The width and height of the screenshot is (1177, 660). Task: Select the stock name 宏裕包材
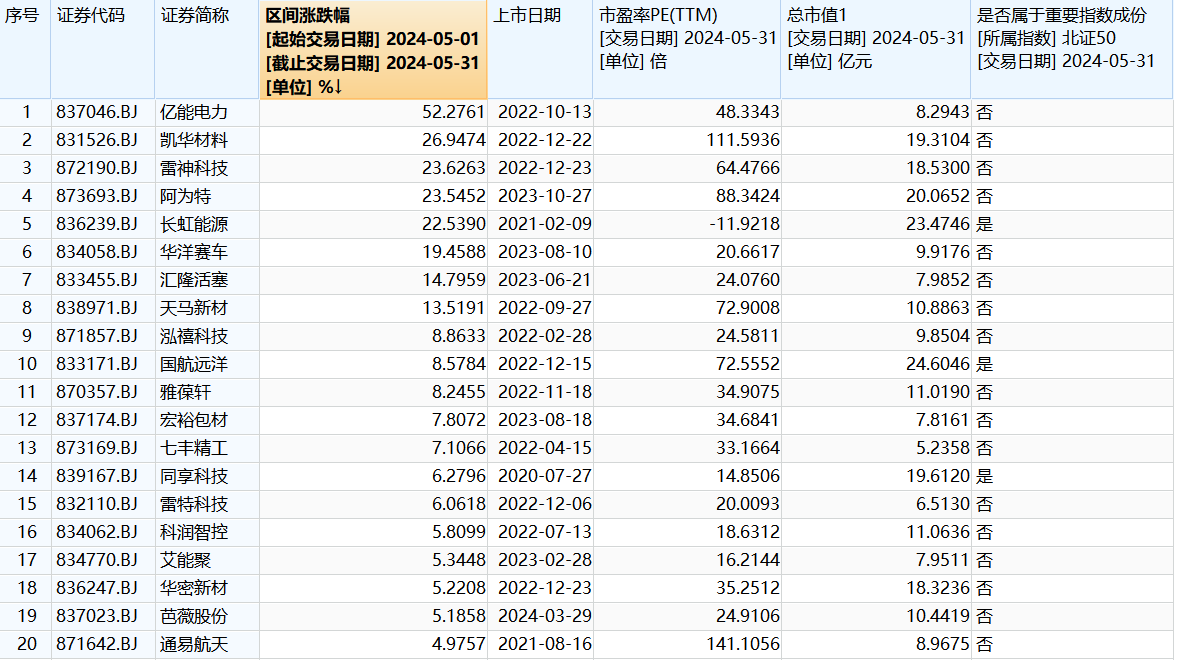pos(194,420)
